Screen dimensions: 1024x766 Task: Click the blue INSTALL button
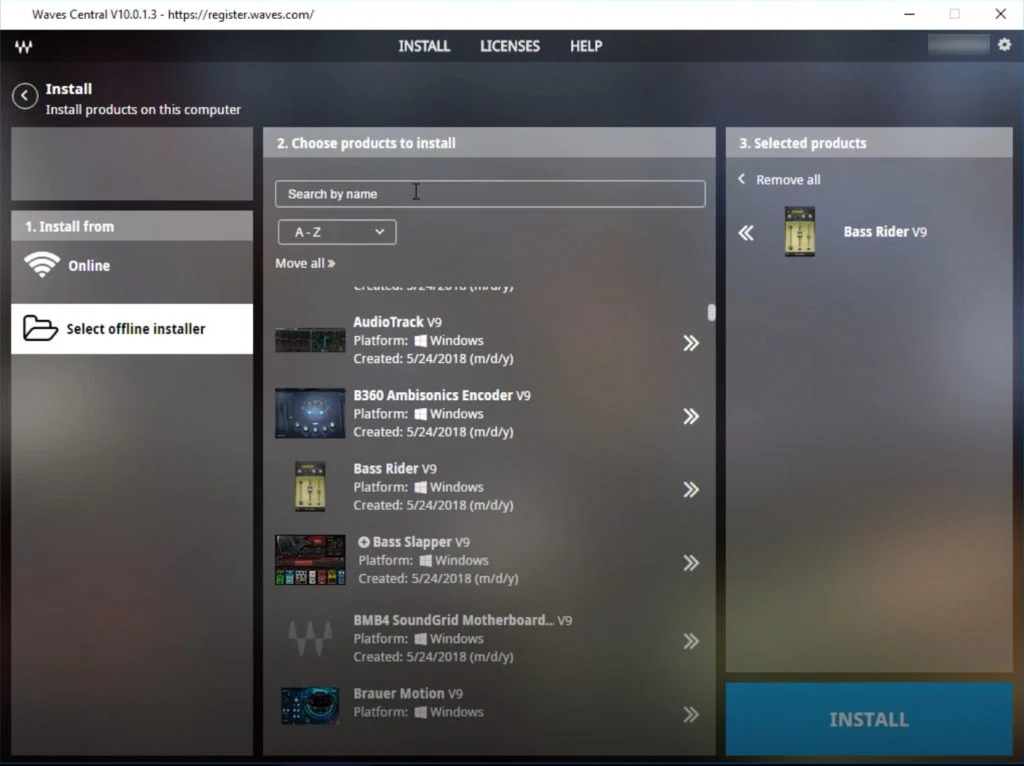(869, 719)
